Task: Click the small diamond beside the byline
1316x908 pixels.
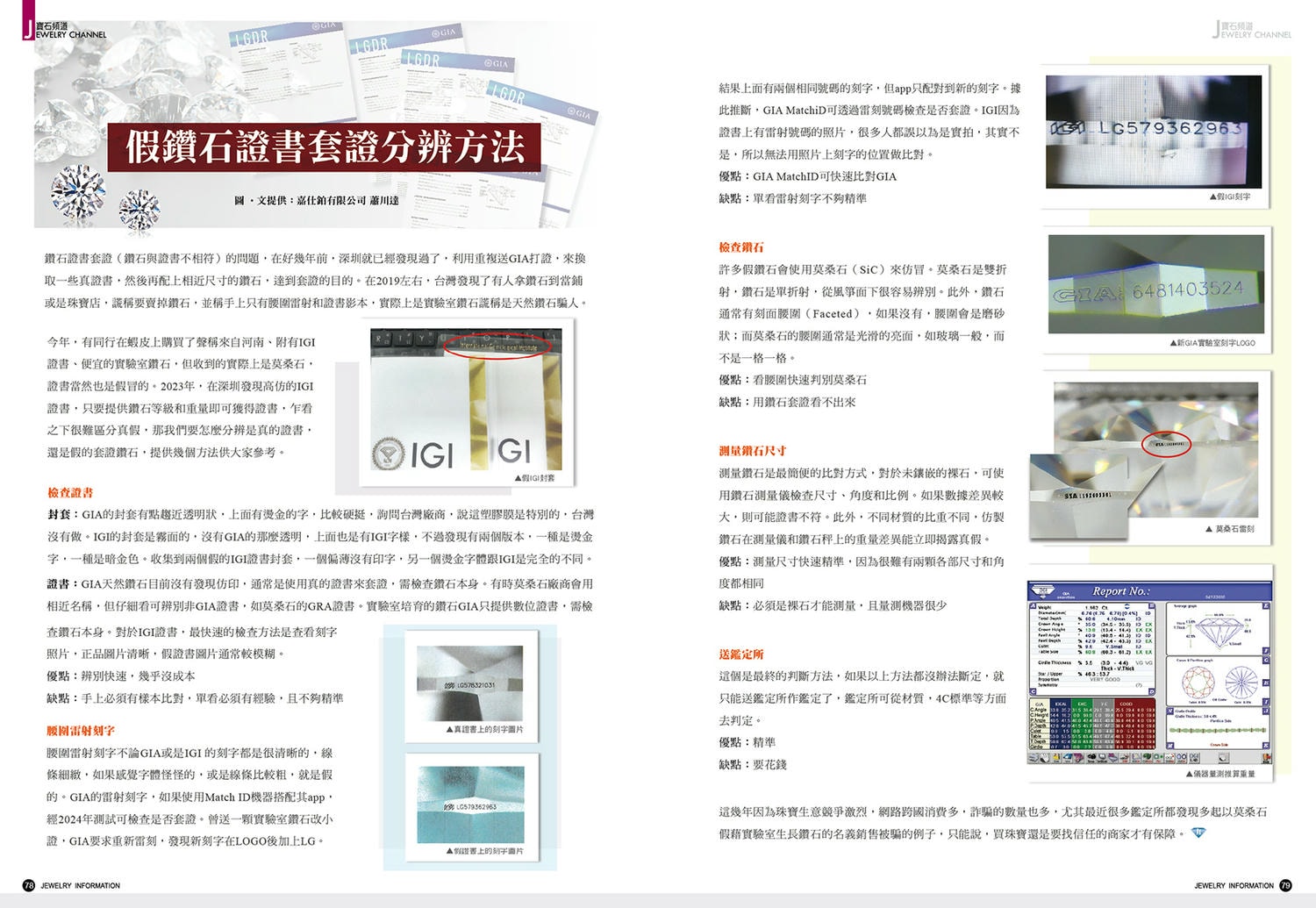Action: (139, 211)
